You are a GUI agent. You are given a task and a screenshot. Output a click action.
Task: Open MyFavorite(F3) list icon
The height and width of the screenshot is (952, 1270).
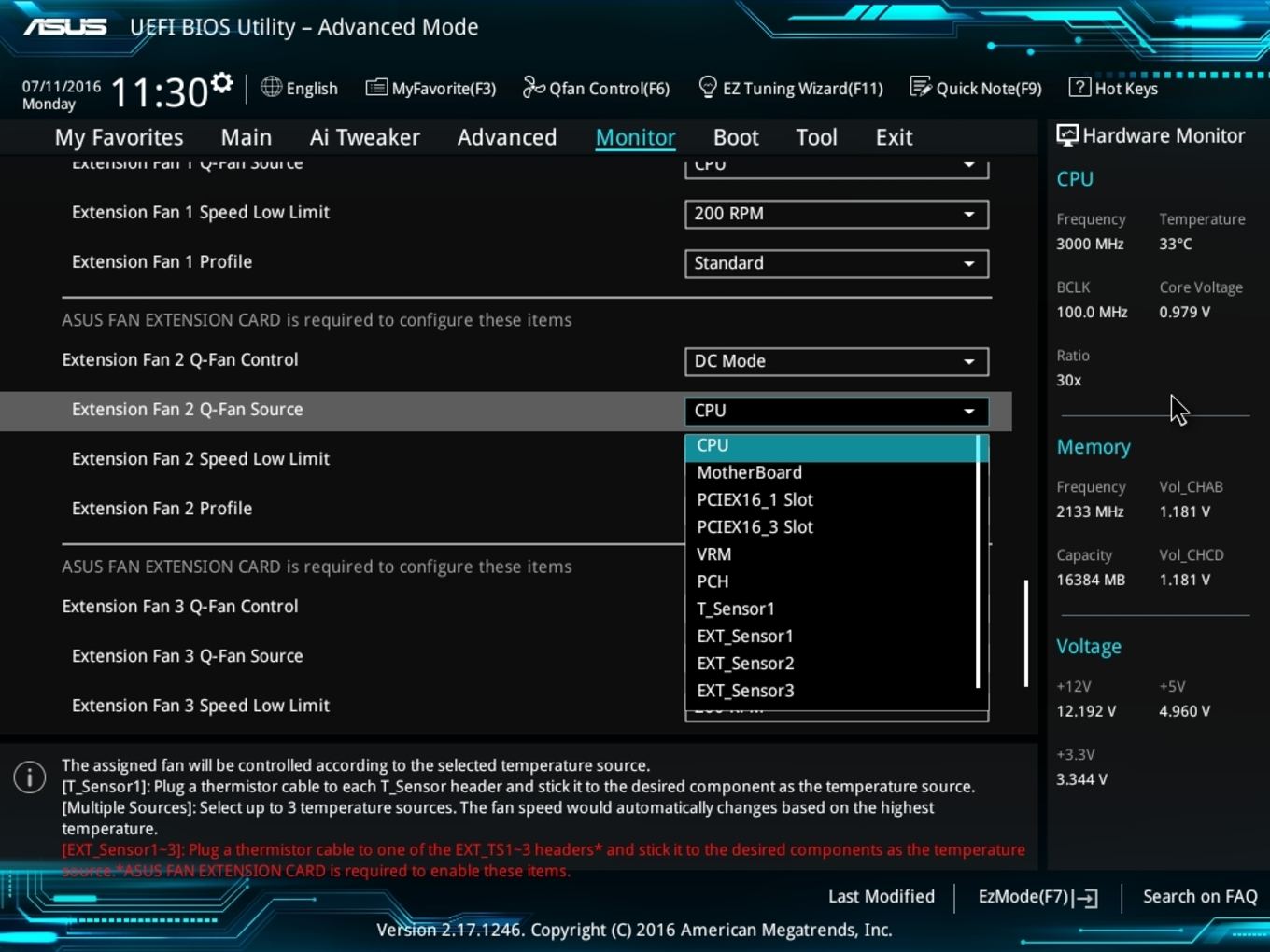(376, 88)
